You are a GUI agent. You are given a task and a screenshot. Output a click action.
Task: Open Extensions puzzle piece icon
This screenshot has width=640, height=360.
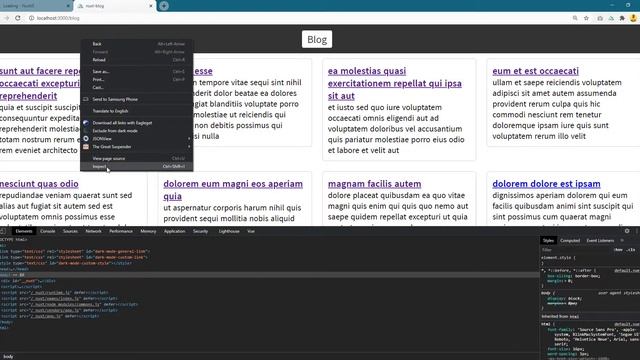622,18
